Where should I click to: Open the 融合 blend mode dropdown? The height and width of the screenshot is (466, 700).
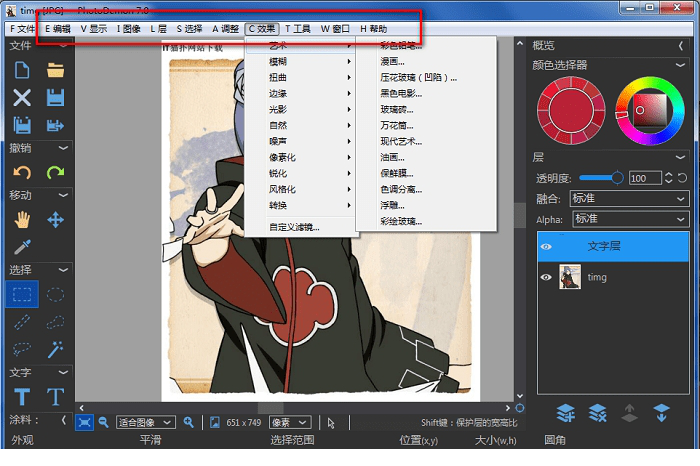pos(629,198)
